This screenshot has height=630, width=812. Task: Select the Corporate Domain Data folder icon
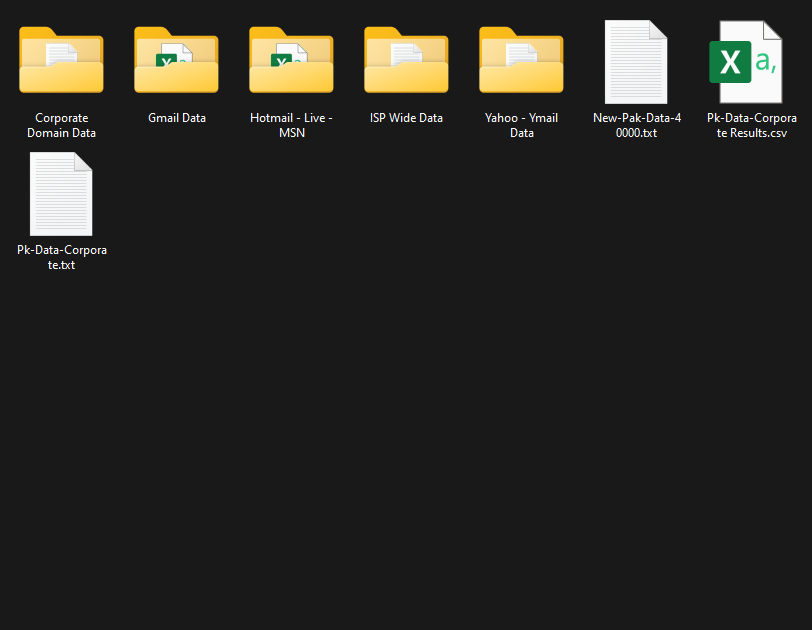pos(61,62)
